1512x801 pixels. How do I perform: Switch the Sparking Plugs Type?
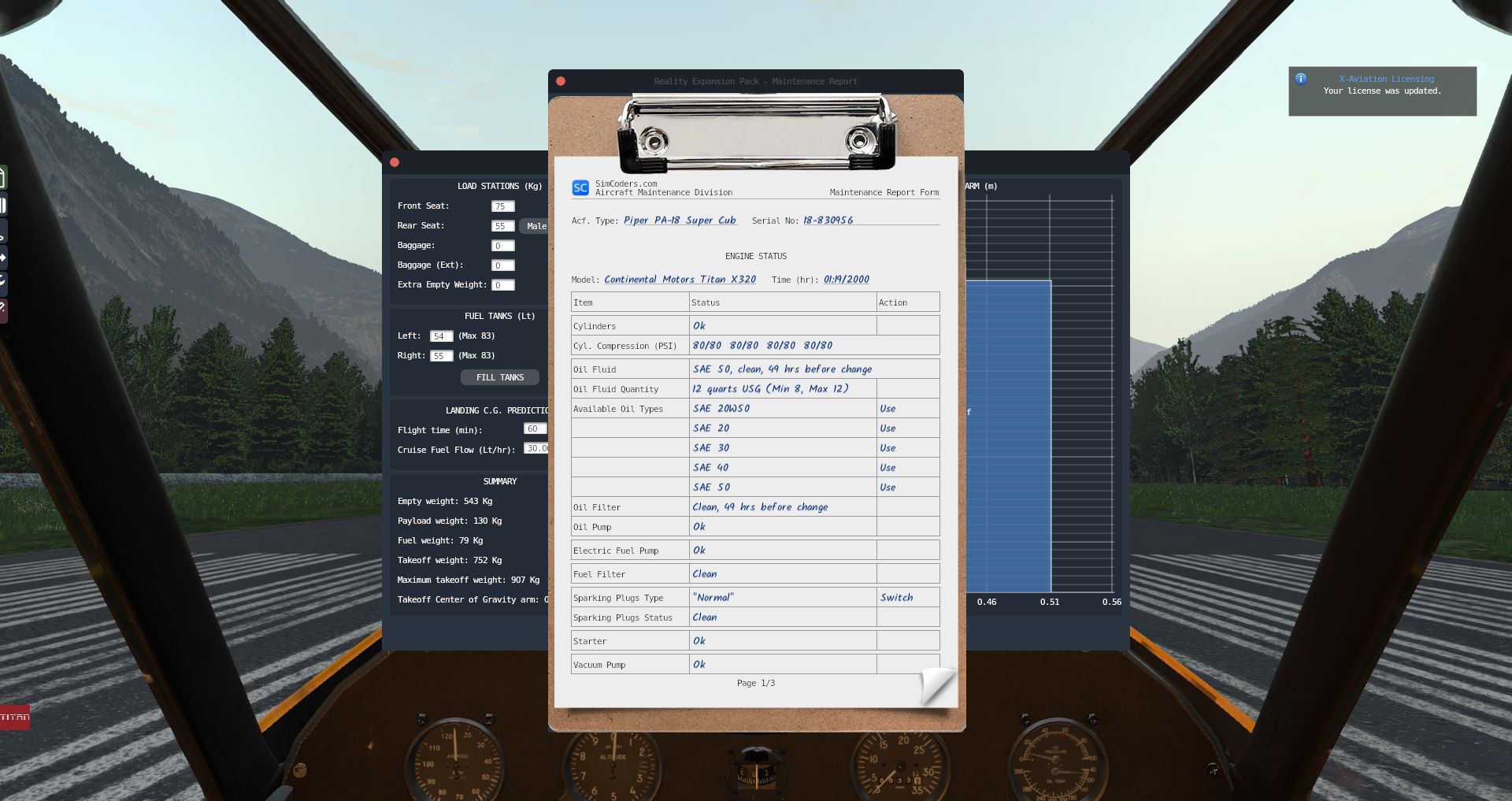point(896,598)
